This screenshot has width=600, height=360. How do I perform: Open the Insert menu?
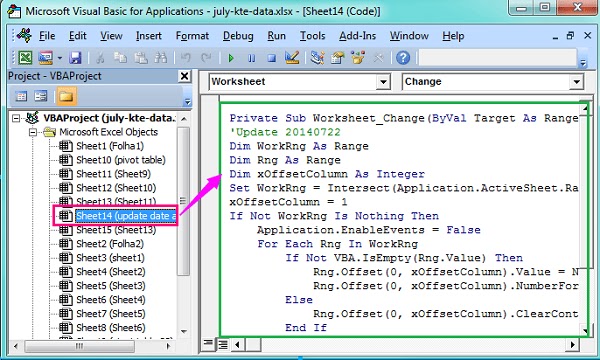tap(148, 36)
